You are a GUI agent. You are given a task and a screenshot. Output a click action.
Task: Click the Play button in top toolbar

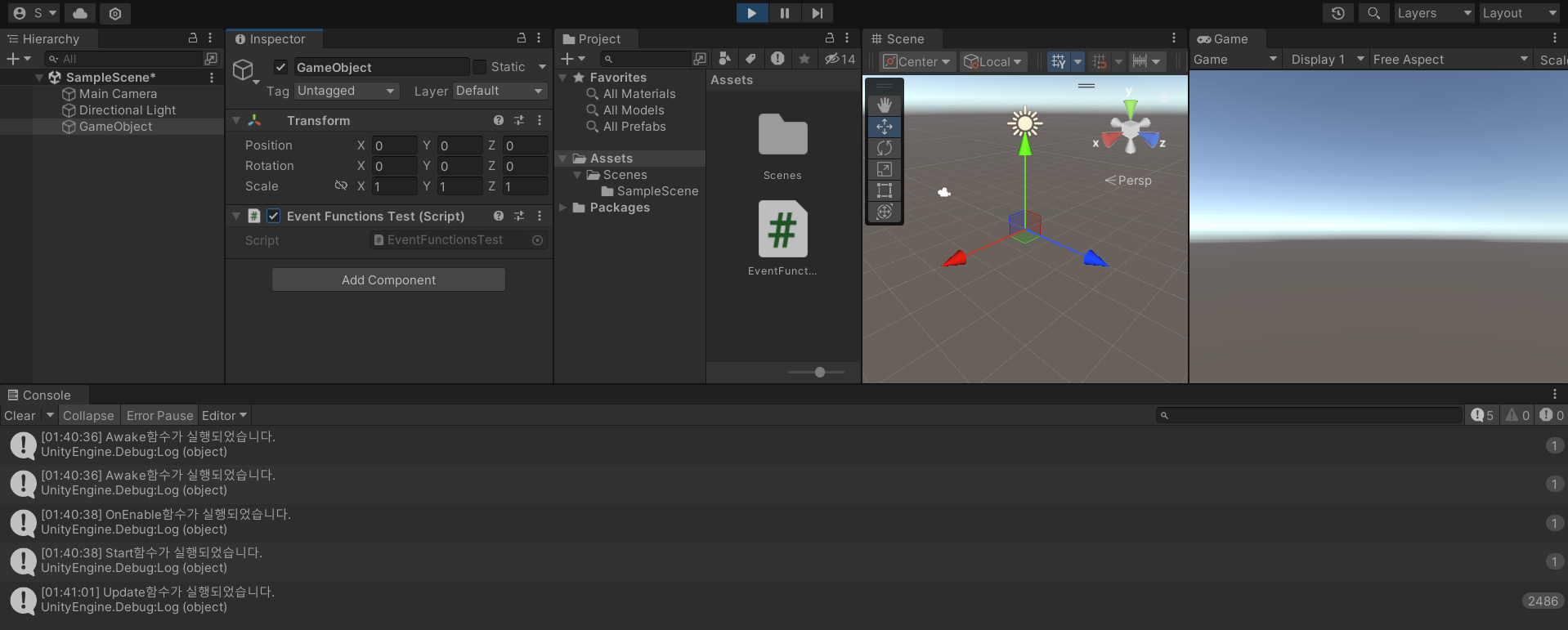(x=751, y=13)
